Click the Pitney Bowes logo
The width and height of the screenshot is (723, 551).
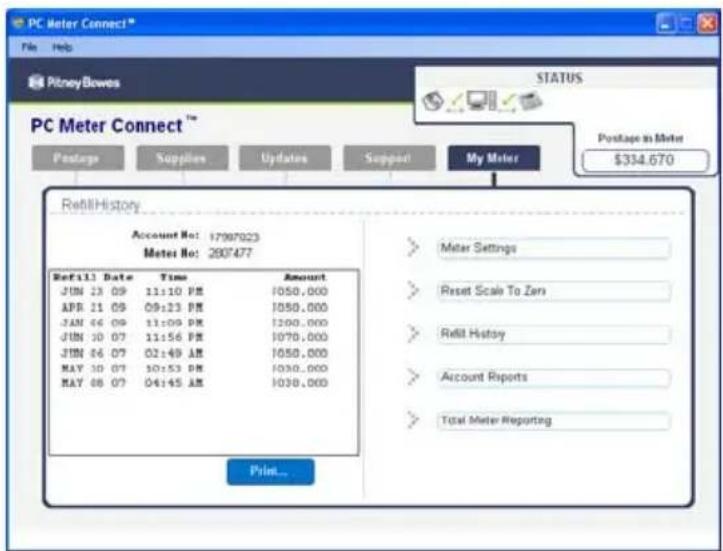74,83
